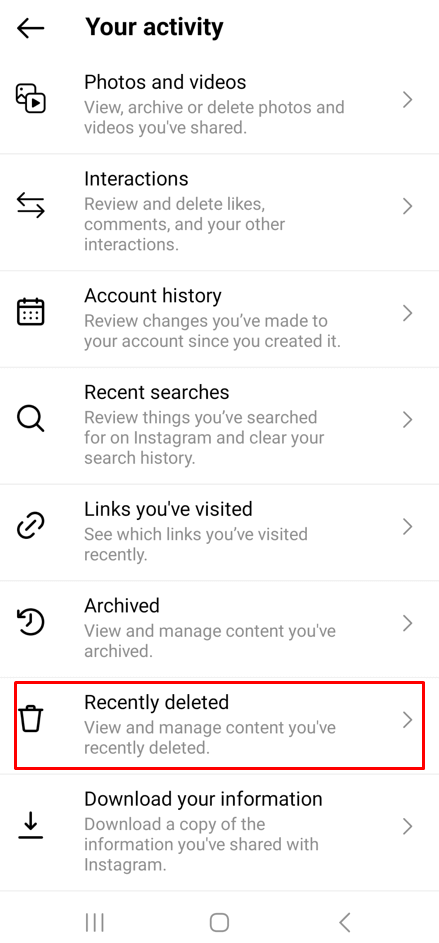The width and height of the screenshot is (439, 943).
Task: Tap the Android system back button
Action: [x=345, y=922]
